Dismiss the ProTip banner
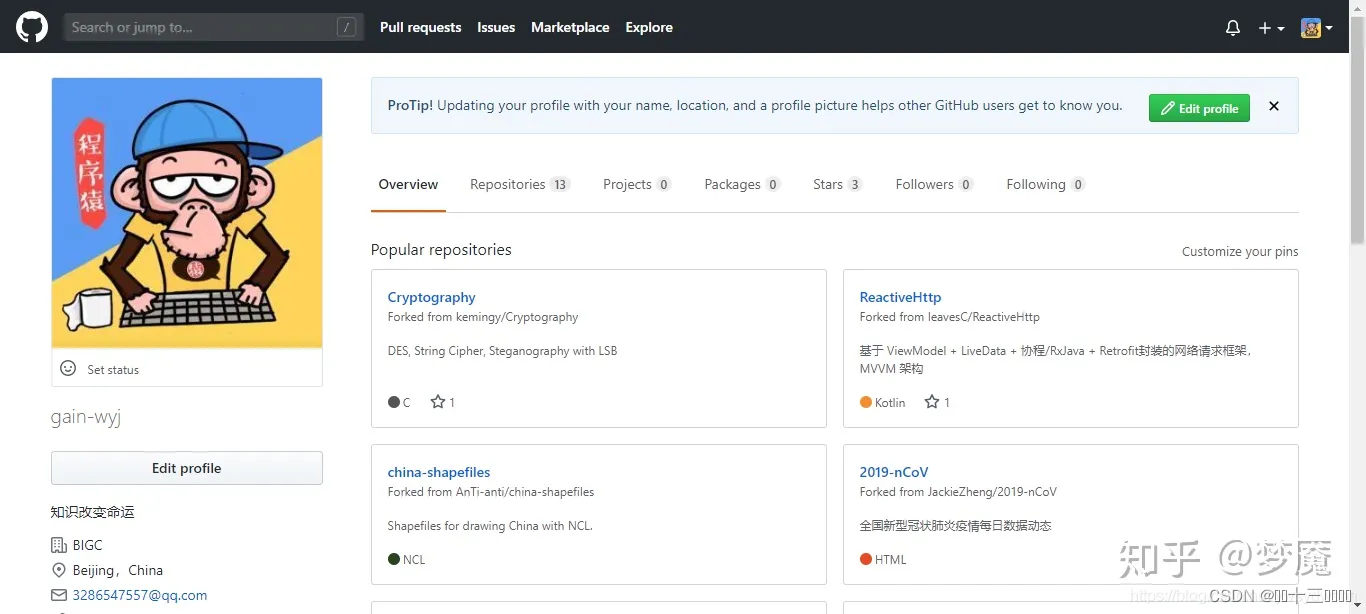1366x614 pixels. 1274,106
